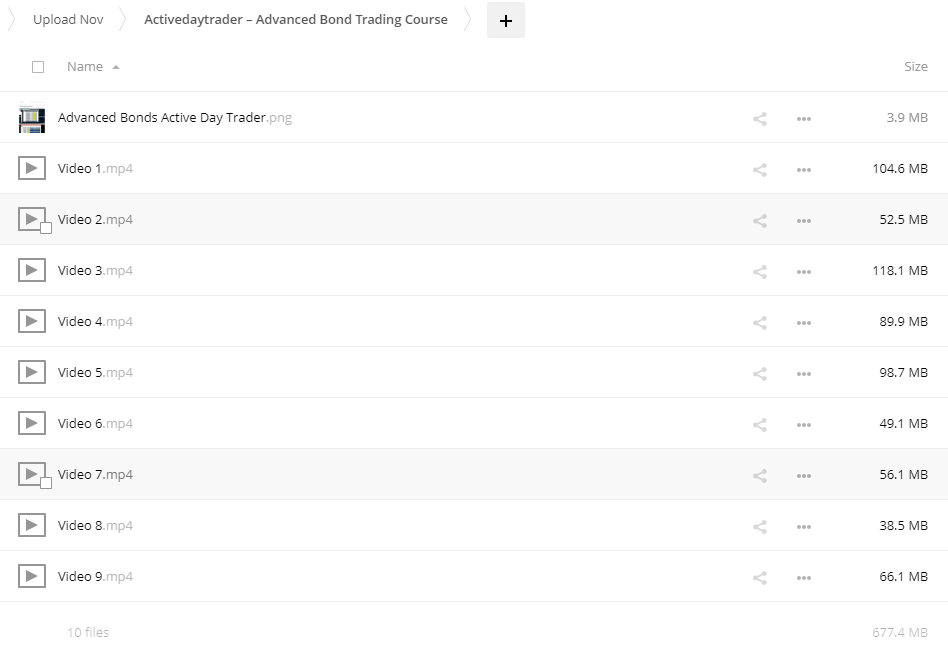Expand more options for Video 8.mp4

tap(803, 526)
